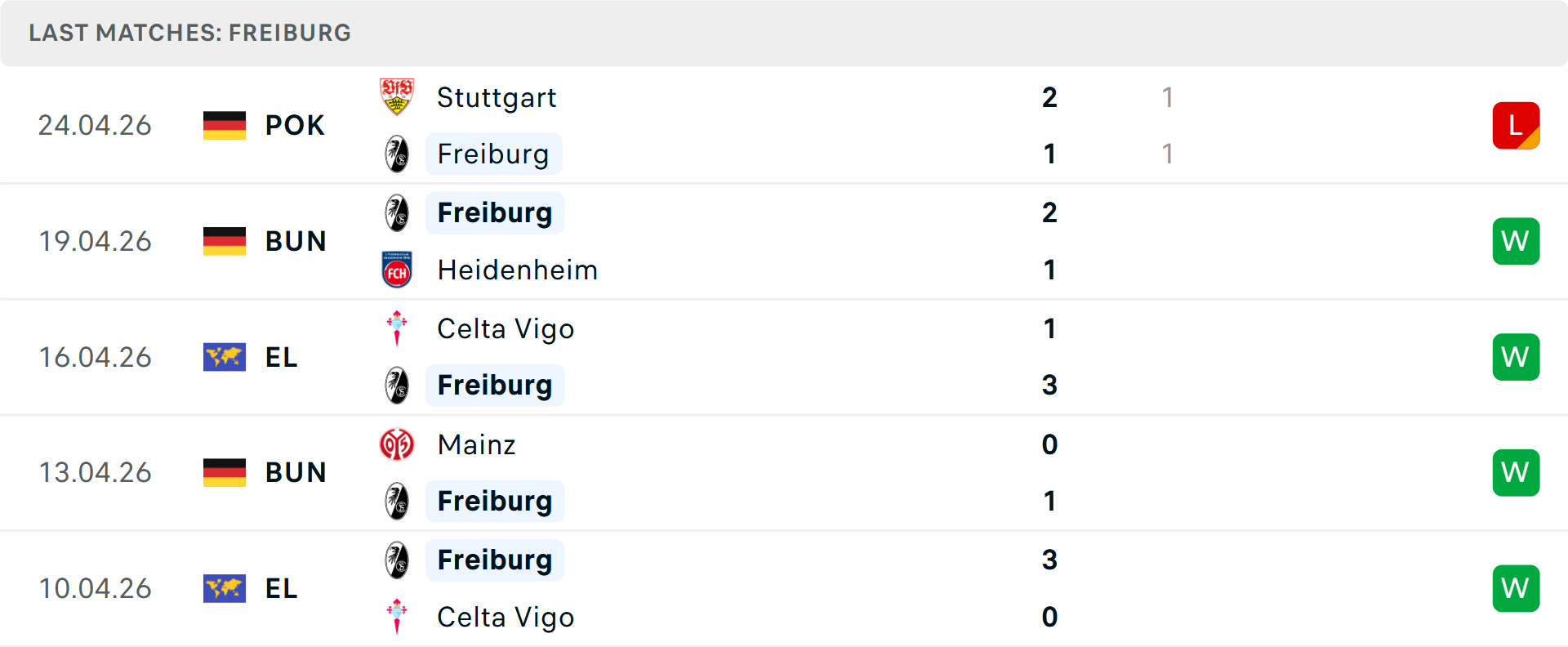
Task: Click the Europa League globe icon for 16.04.26
Action: coord(224,357)
